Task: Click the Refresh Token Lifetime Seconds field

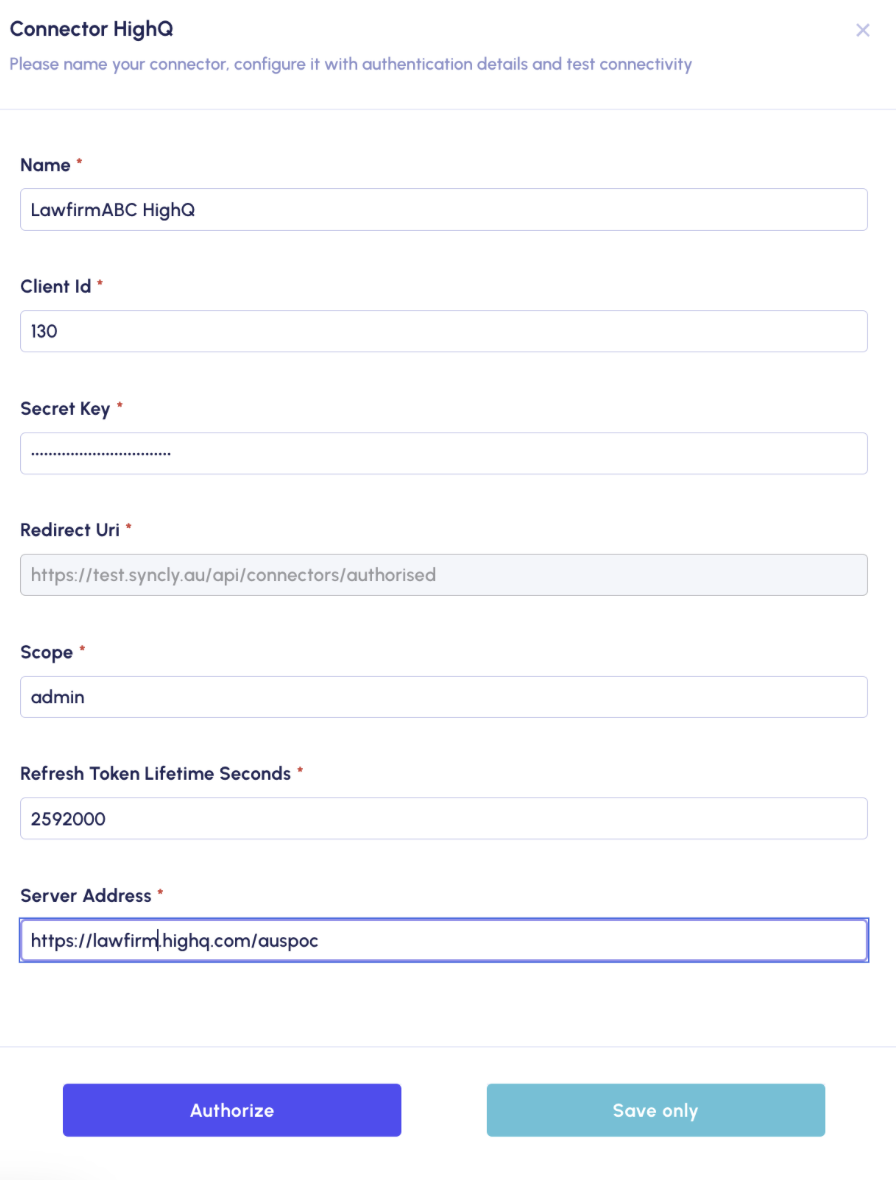Action: click(444, 818)
